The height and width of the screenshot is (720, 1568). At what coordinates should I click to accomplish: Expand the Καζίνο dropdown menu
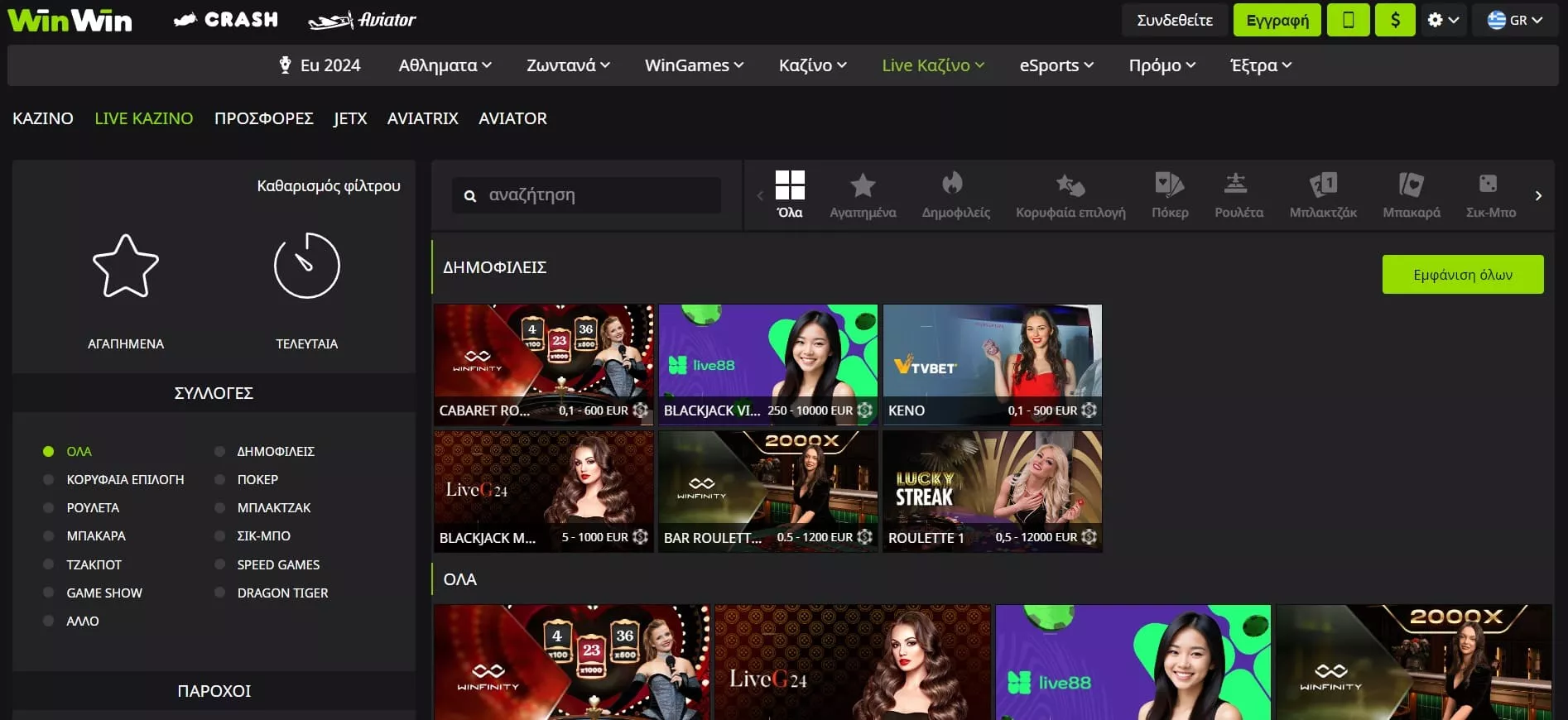click(x=812, y=65)
